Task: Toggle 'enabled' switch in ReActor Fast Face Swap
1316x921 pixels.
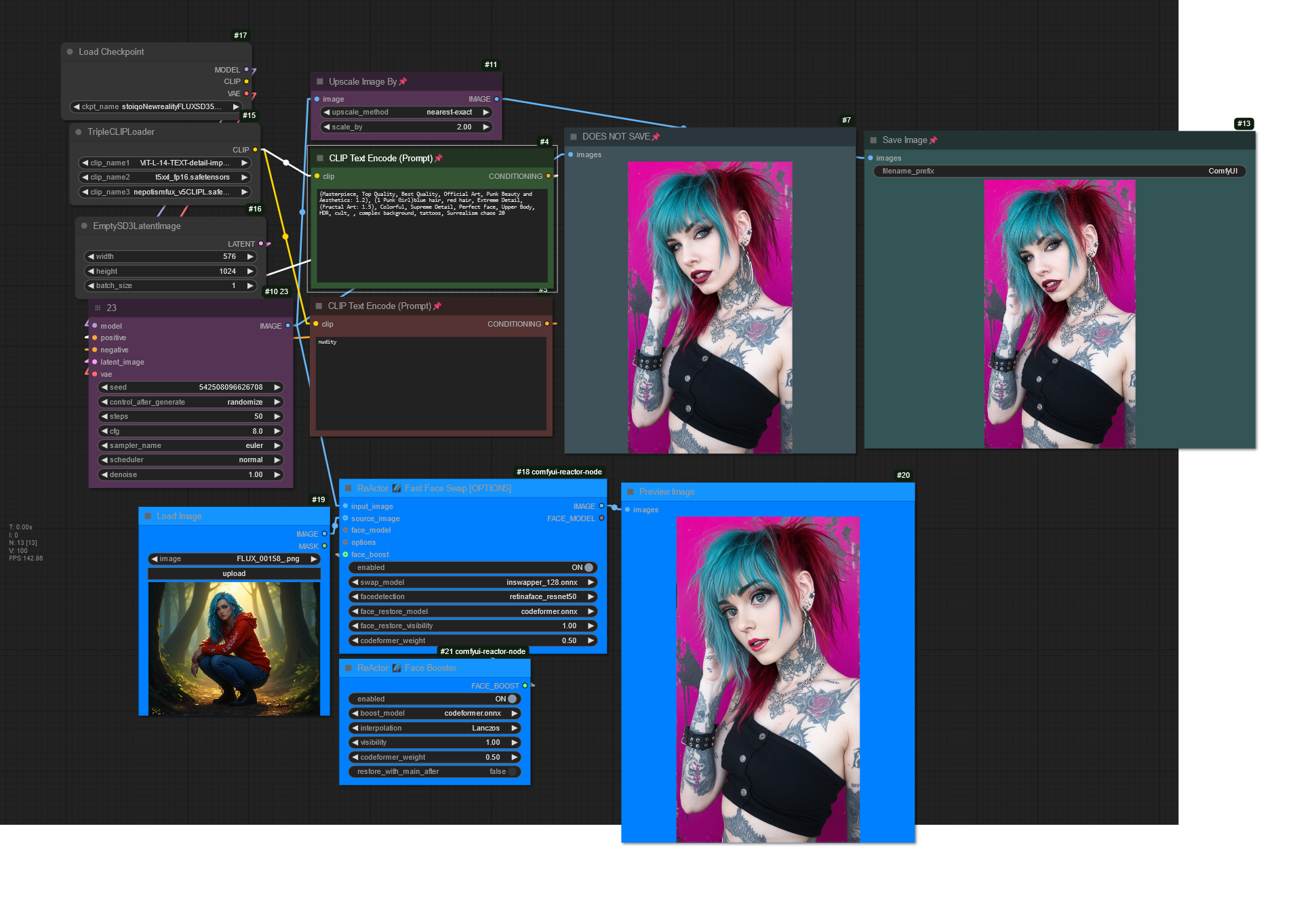Action: pos(589,567)
